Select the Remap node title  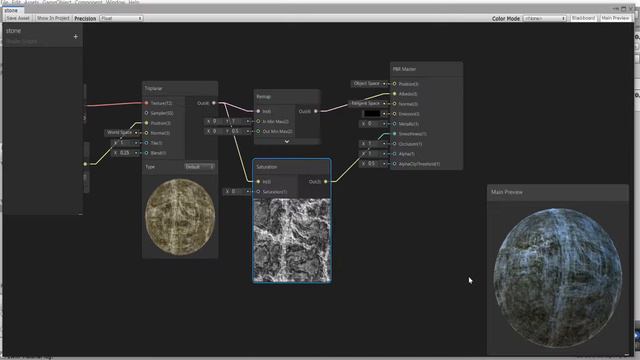click(x=264, y=97)
